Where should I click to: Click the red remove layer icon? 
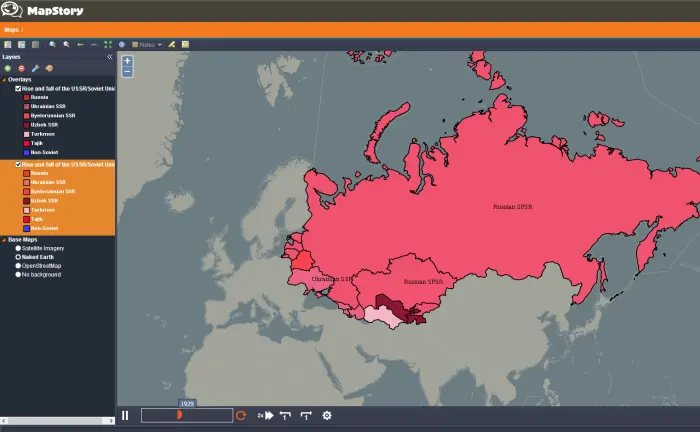click(x=21, y=68)
